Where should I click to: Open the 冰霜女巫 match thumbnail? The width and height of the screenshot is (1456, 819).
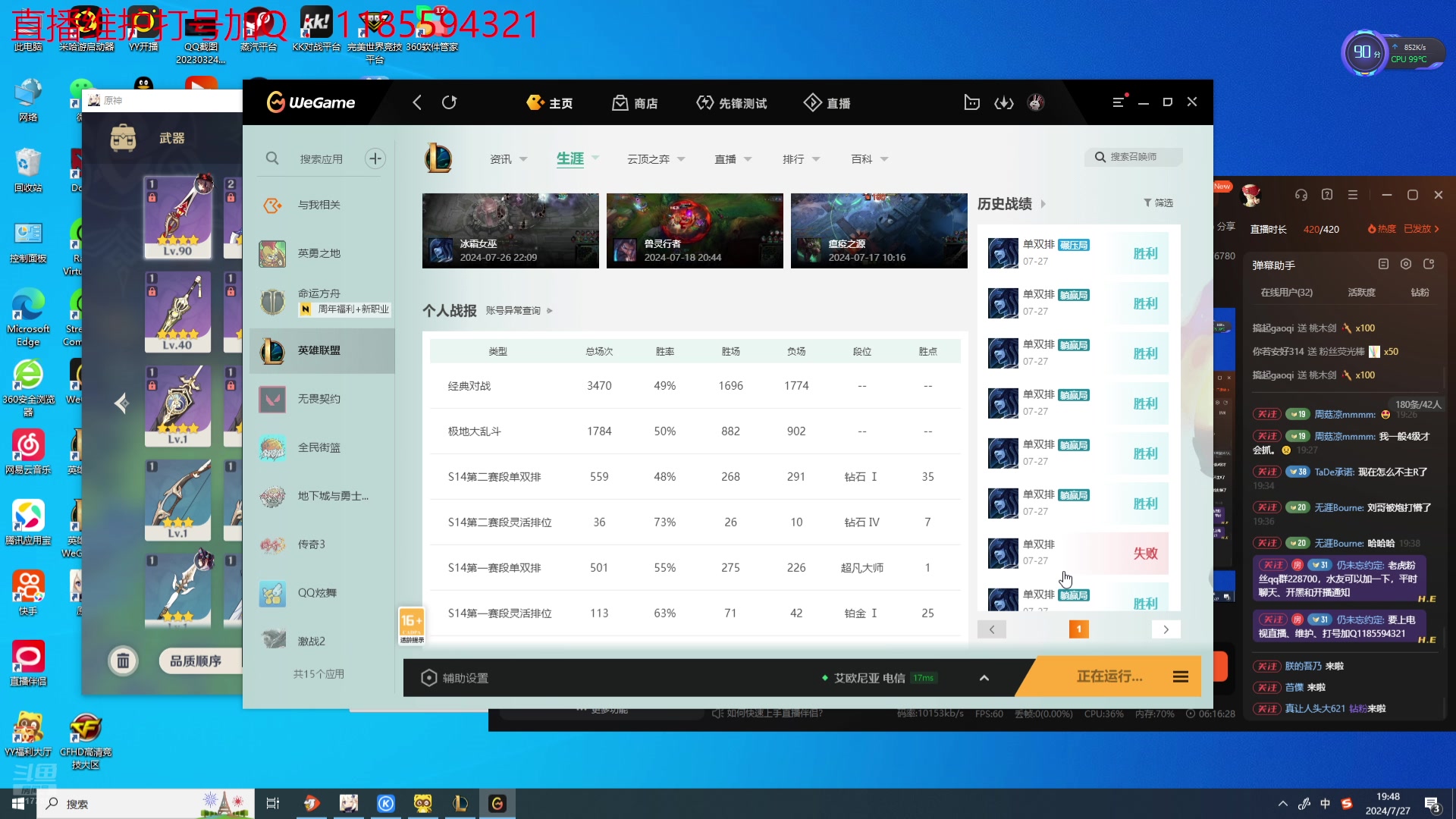[x=510, y=231]
